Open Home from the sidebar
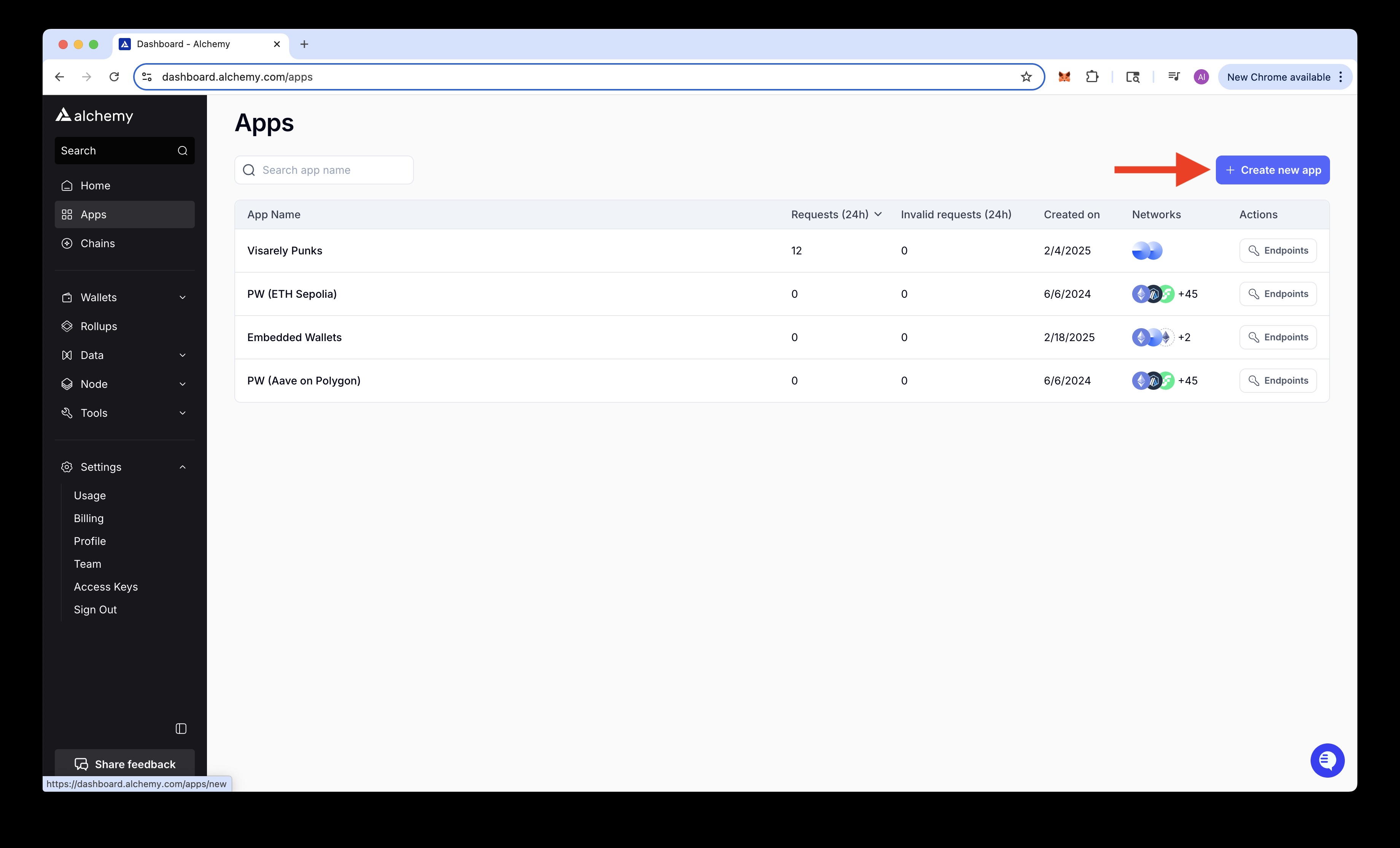Image resolution: width=1400 pixels, height=848 pixels. [124, 186]
